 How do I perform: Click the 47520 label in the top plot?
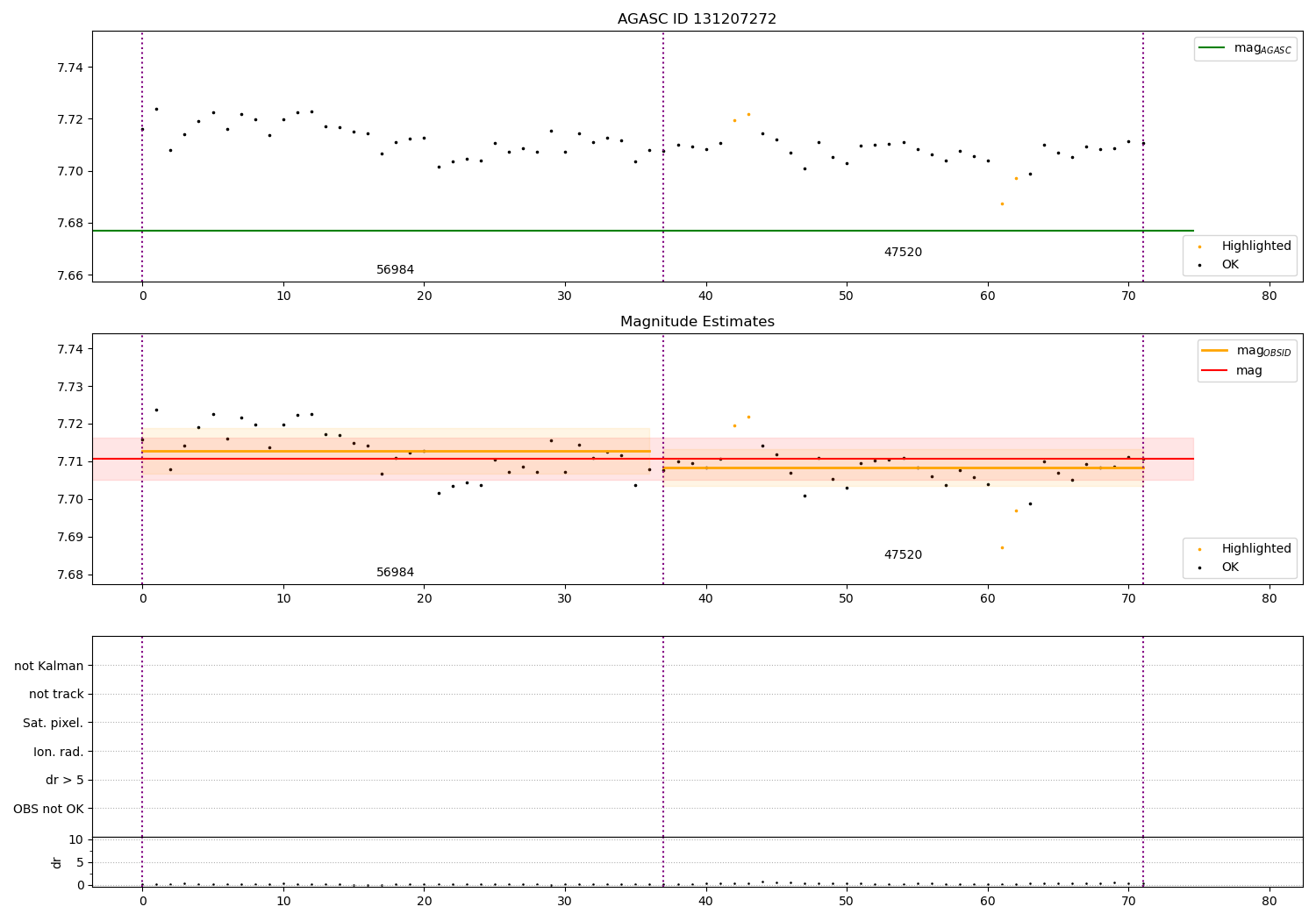point(903,253)
